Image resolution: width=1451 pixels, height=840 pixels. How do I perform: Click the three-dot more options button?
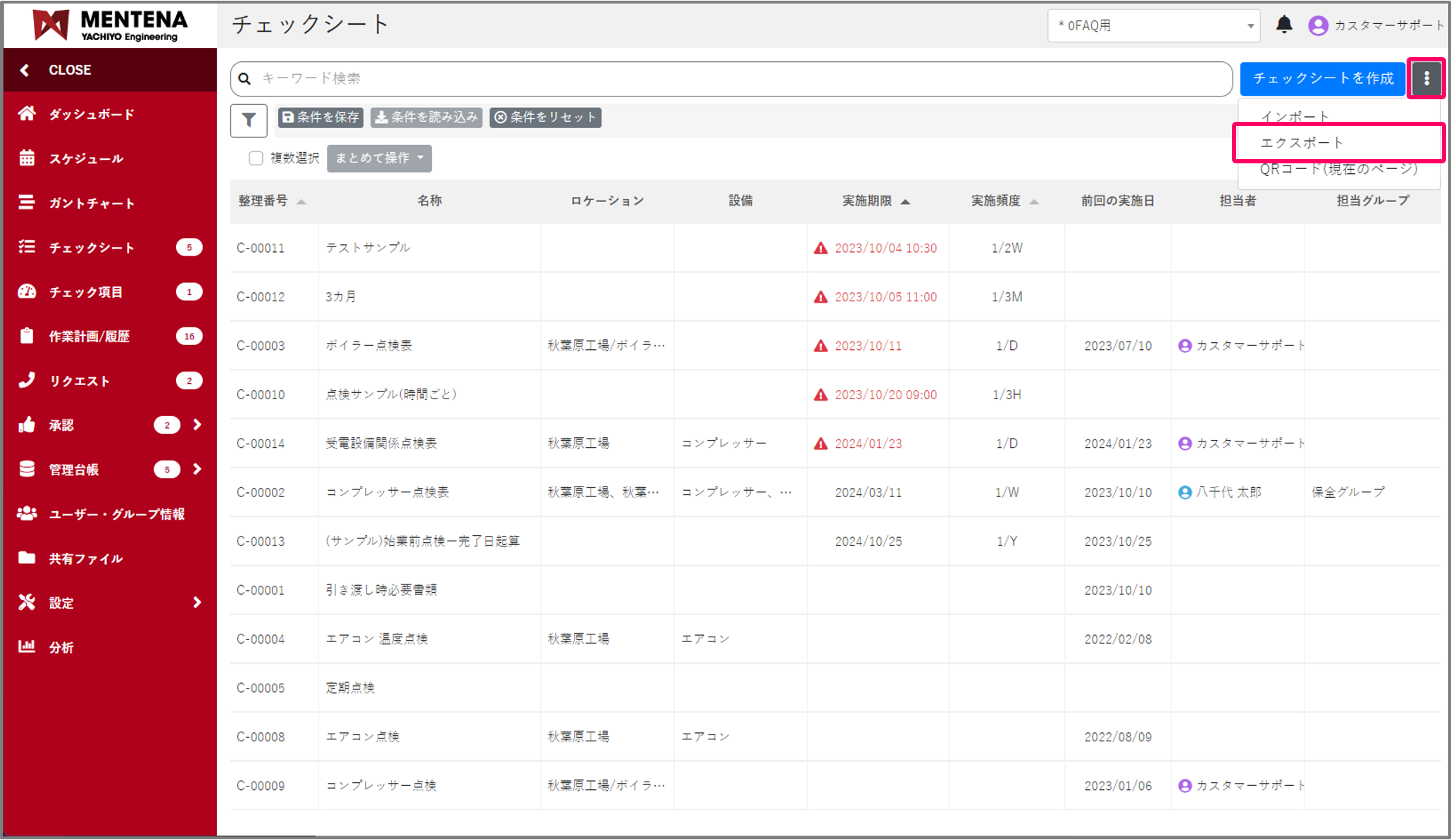pyautogui.click(x=1426, y=78)
